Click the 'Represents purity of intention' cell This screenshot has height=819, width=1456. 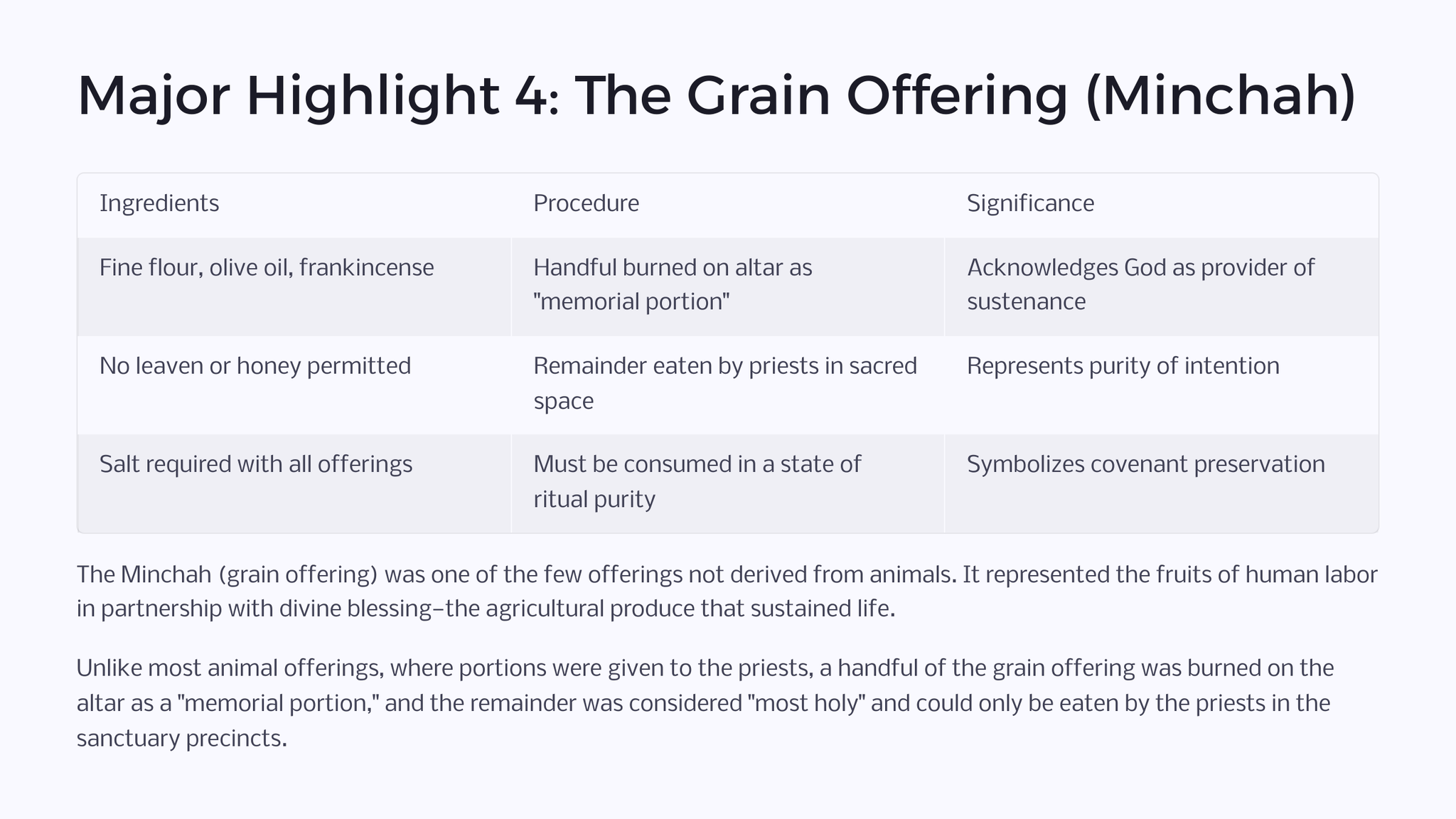(1161, 385)
